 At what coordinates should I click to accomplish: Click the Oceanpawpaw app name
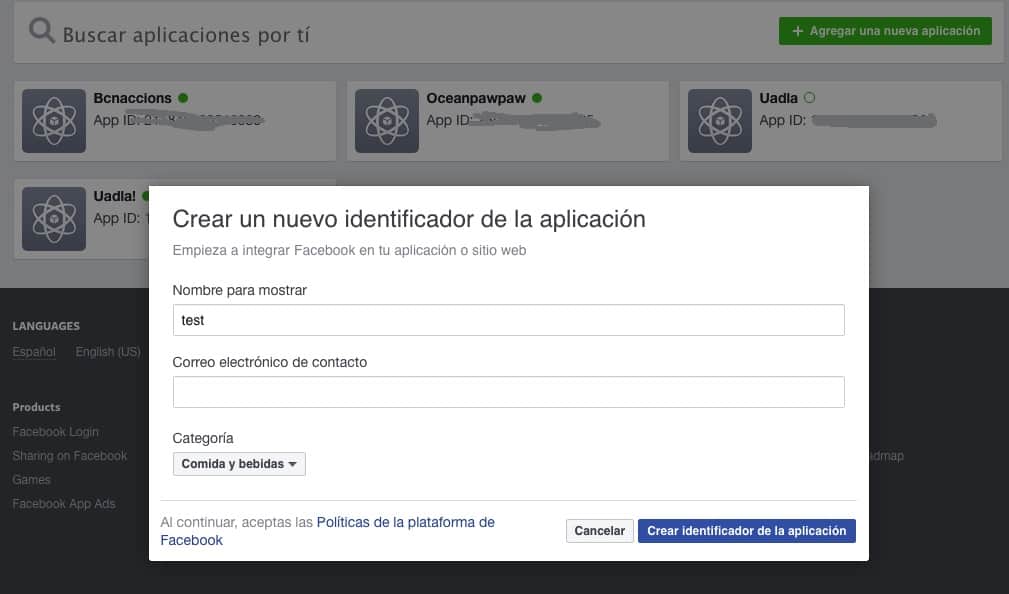(476, 98)
